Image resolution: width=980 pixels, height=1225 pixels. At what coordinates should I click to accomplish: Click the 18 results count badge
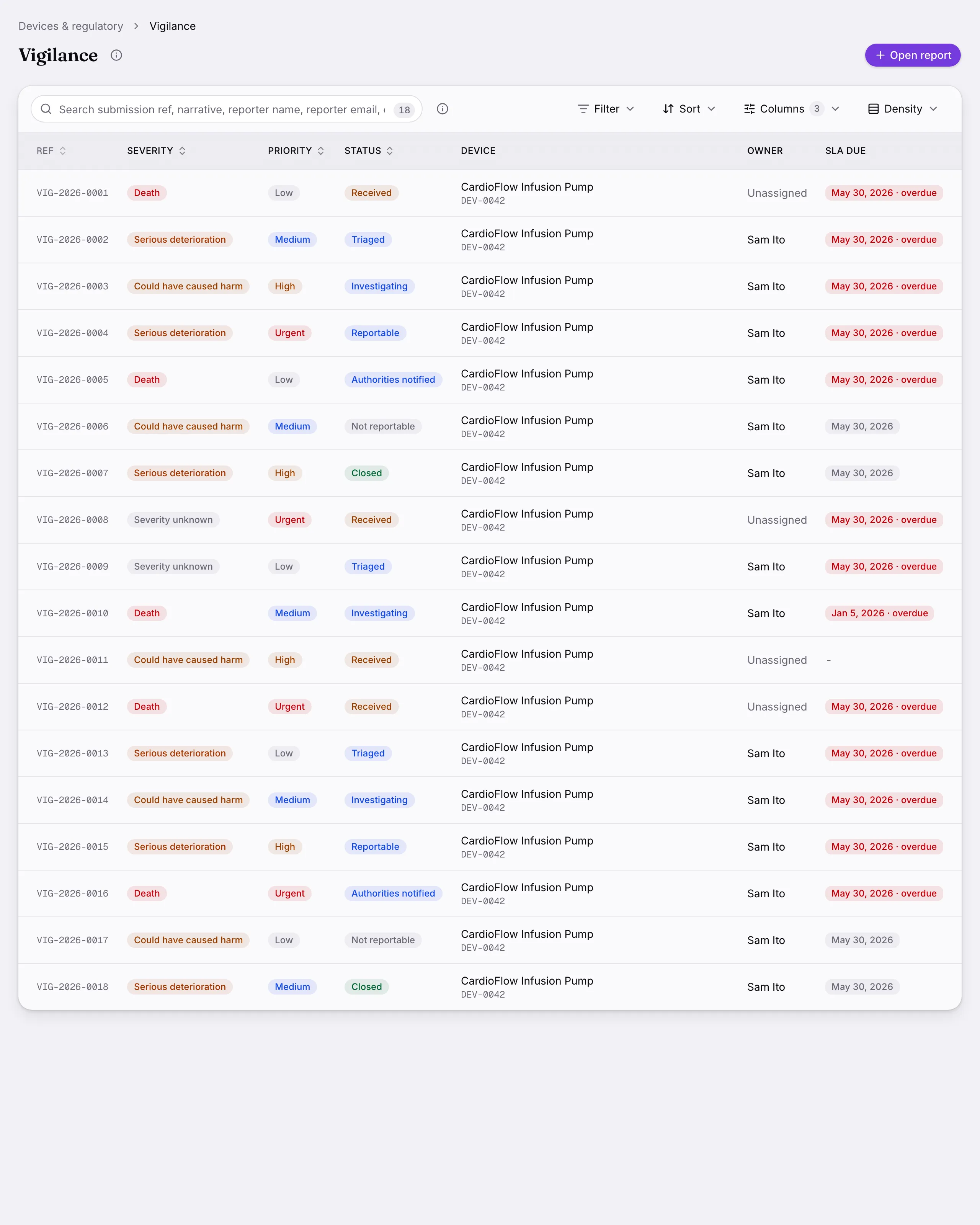point(404,109)
